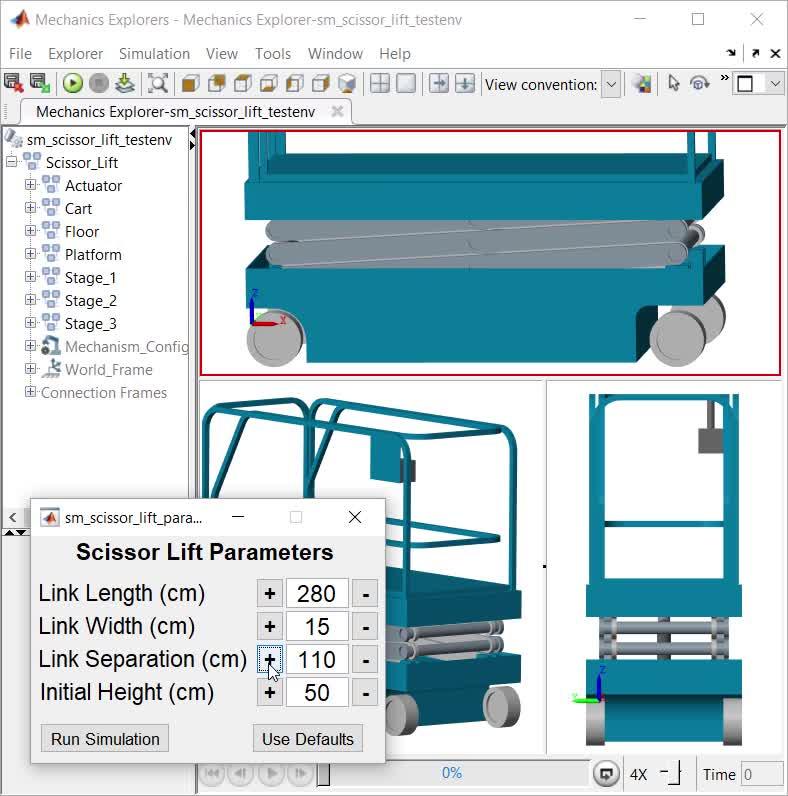The height and width of the screenshot is (796, 788).
Task: Increase Link Separation with plus button
Action: tap(269, 659)
